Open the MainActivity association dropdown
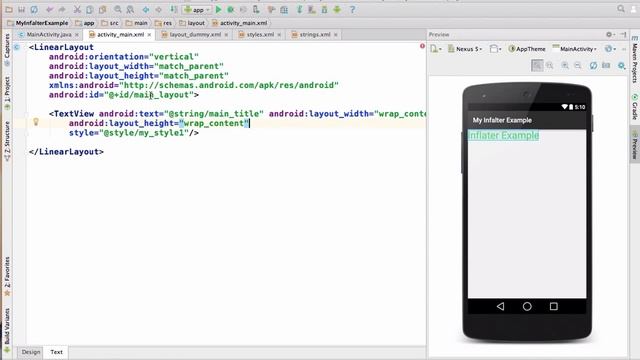The image size is (640, 360). [x=574, y=49]
